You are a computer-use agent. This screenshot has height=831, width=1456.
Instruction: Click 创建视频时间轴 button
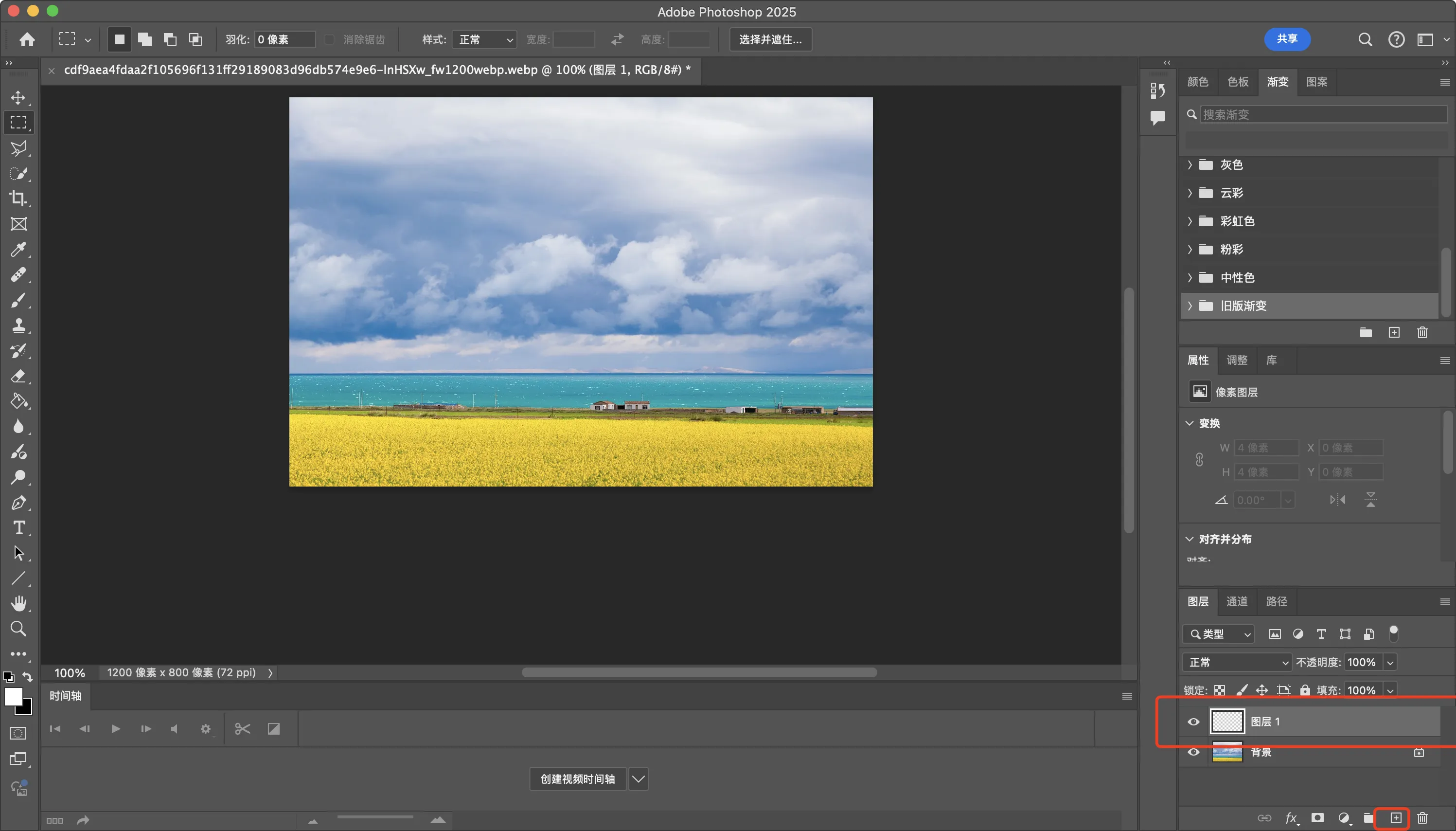(577, 779)
